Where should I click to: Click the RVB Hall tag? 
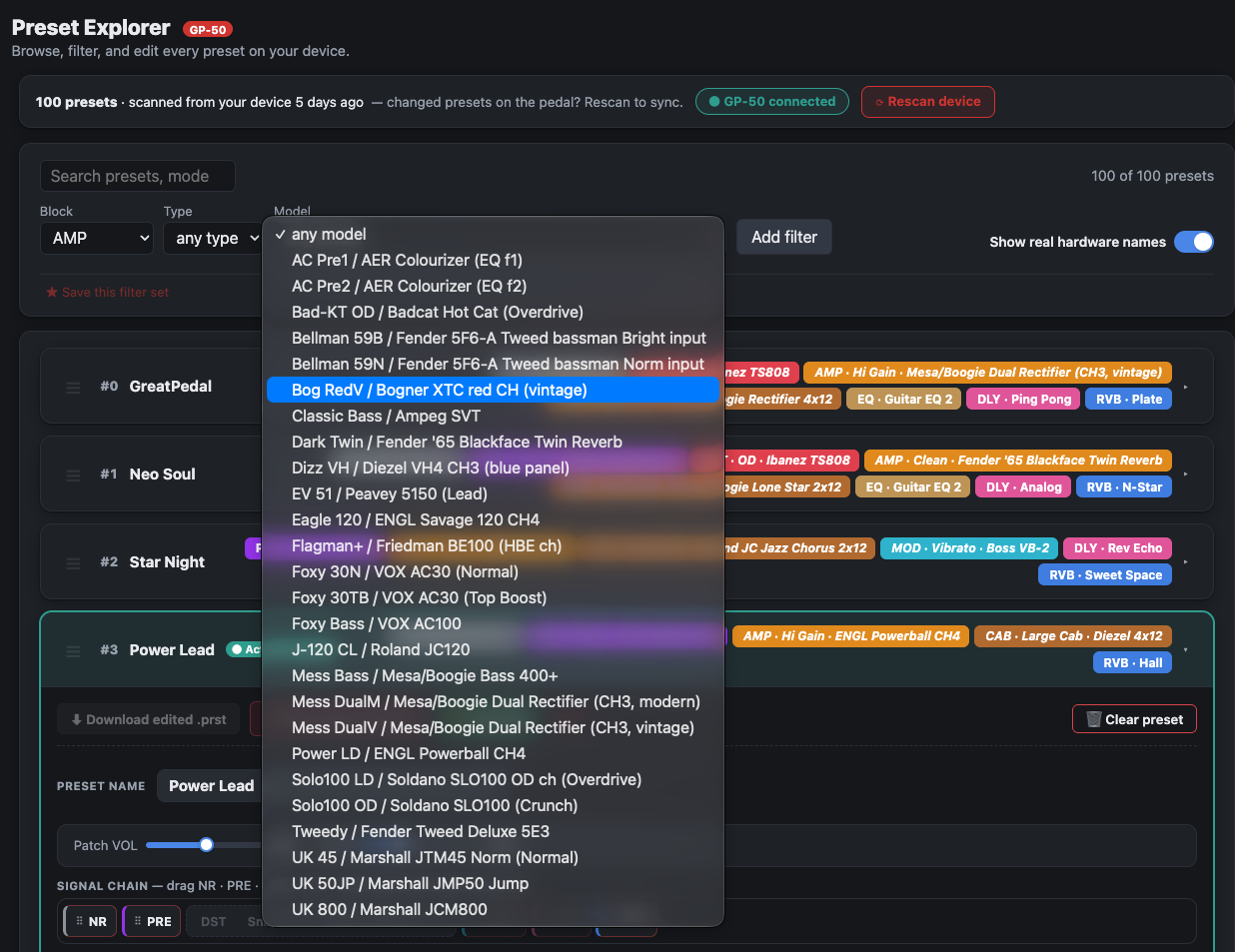coord(1132,663)
